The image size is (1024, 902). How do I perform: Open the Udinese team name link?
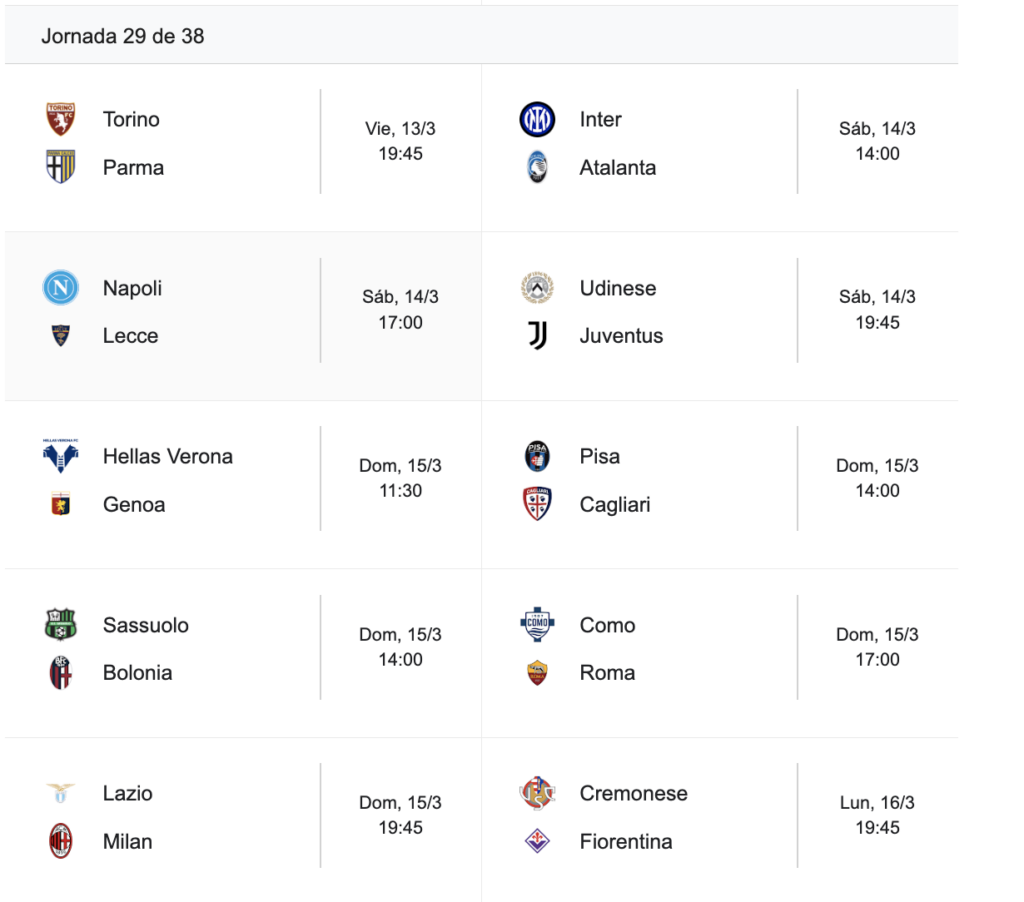[618, 288]
